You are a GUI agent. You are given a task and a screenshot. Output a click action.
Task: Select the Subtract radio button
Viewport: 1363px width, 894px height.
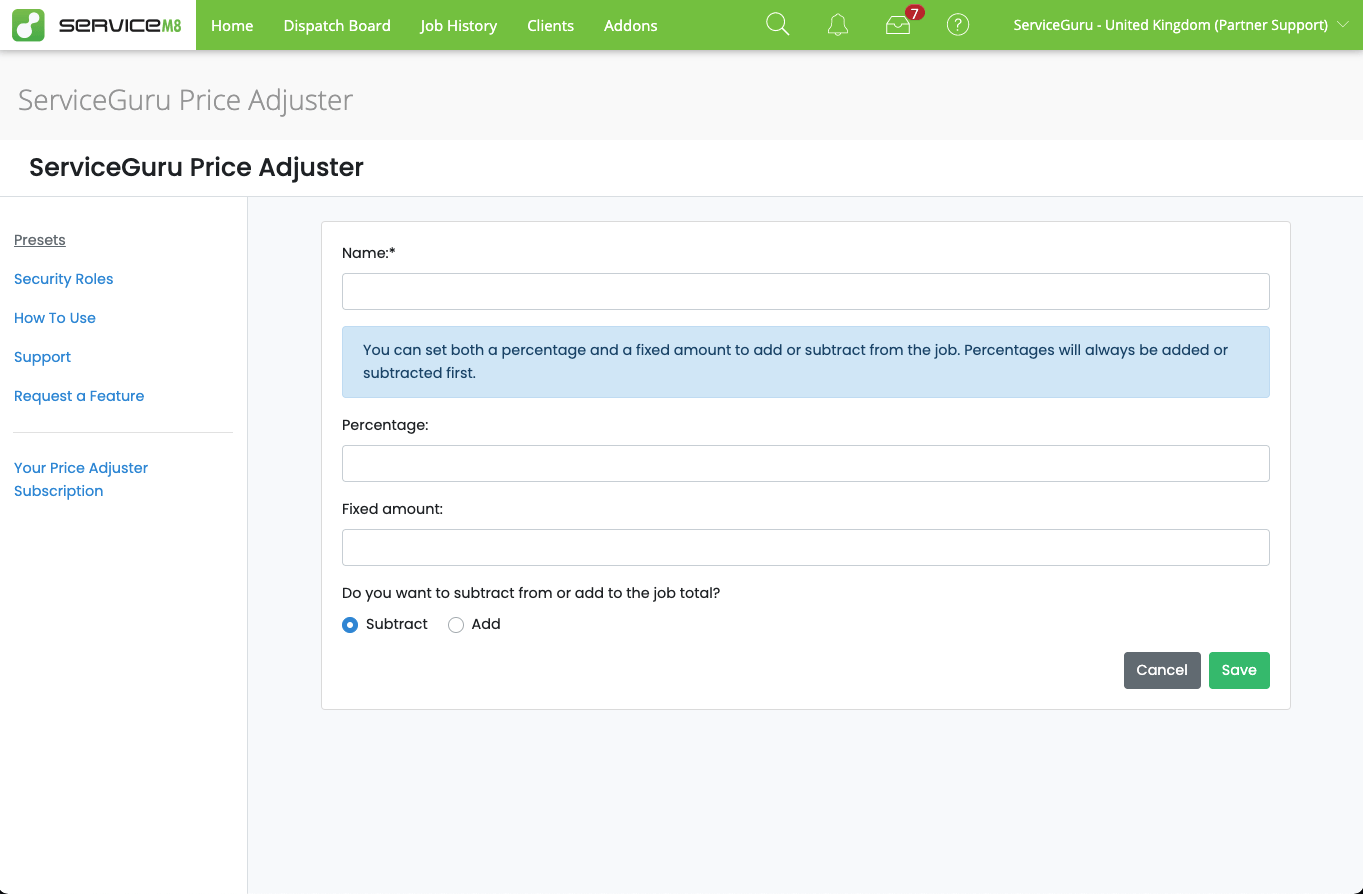350,625
